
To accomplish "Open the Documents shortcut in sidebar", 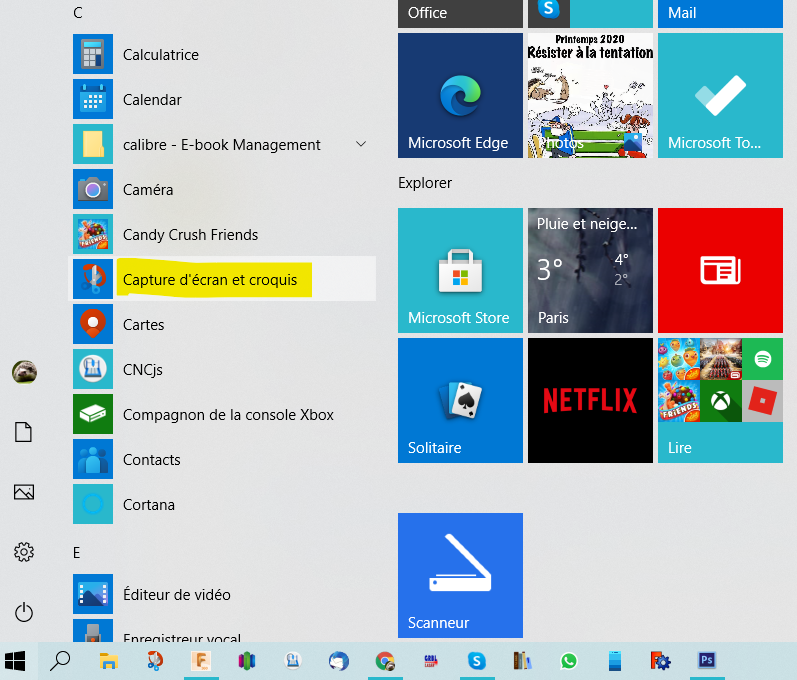I will (23, 432).
